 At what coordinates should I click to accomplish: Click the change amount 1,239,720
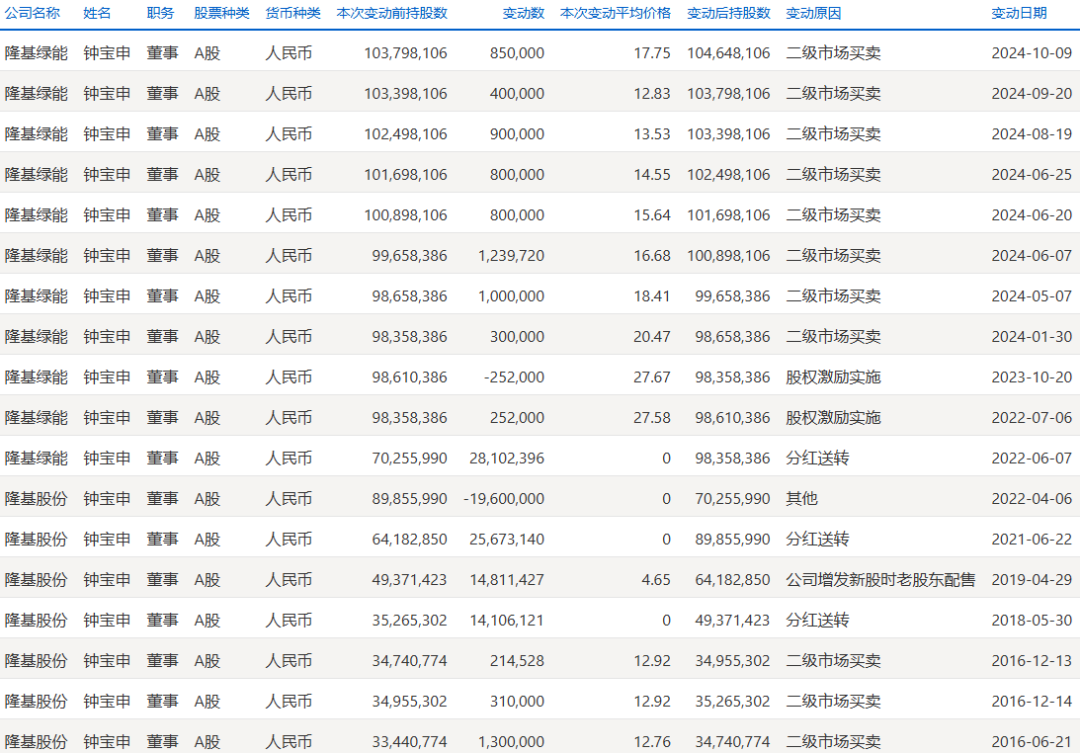(x=511, y=256)
